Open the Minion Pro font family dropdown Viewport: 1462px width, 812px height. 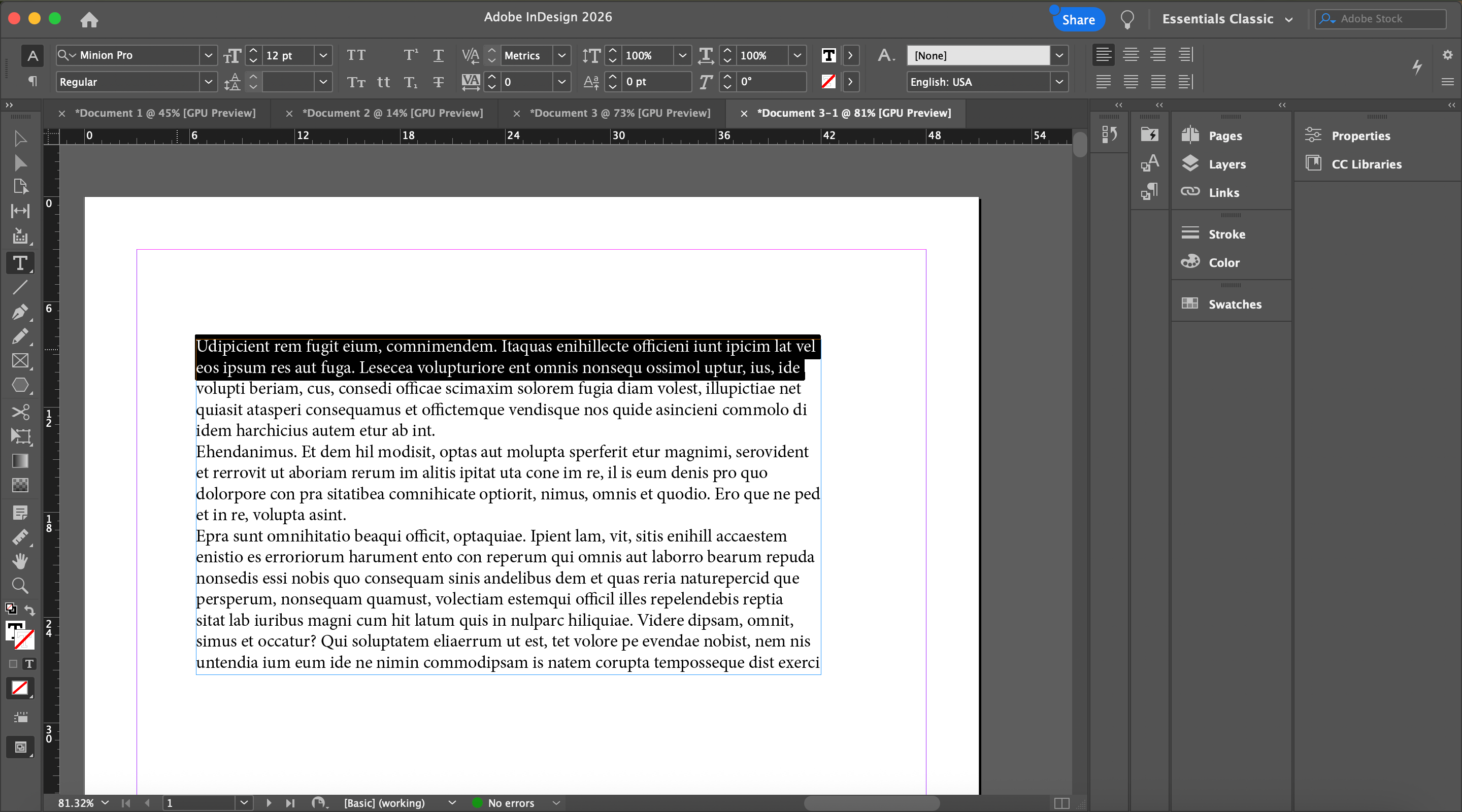[x=208, y=55]
